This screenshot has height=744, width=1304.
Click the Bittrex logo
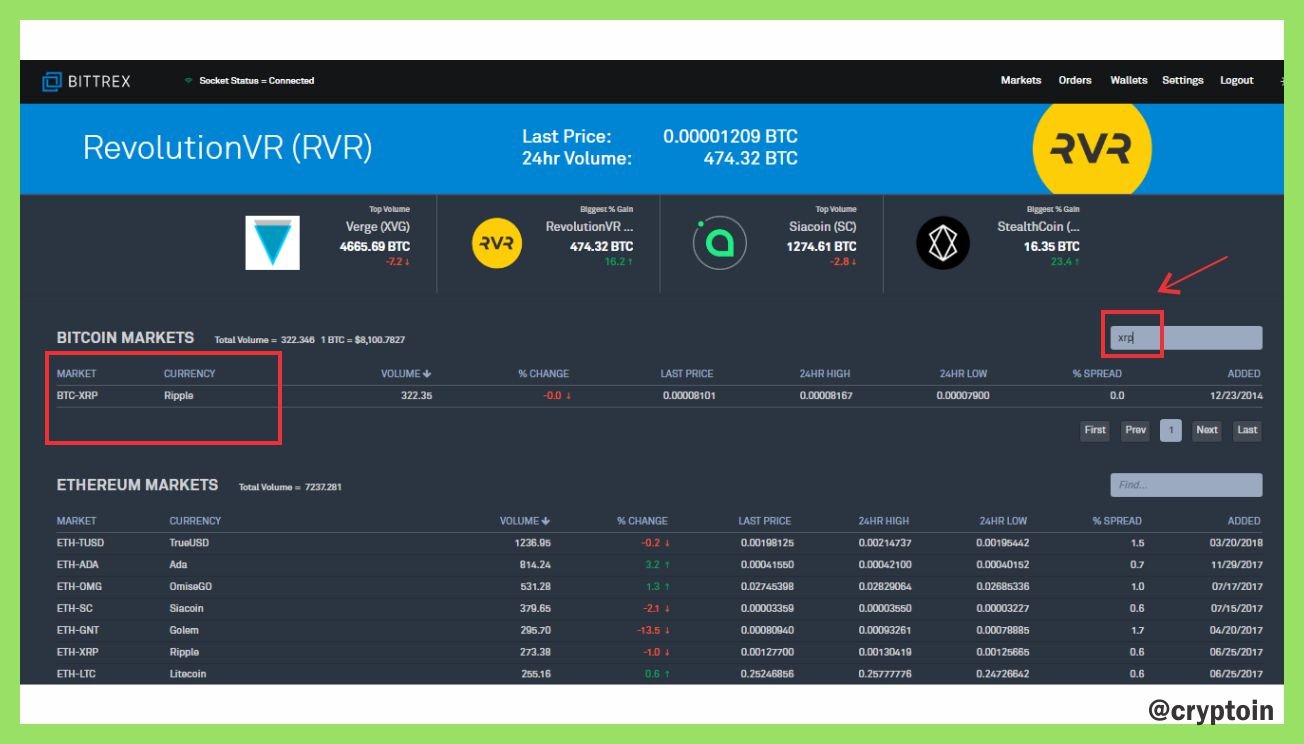click(86, 81)
